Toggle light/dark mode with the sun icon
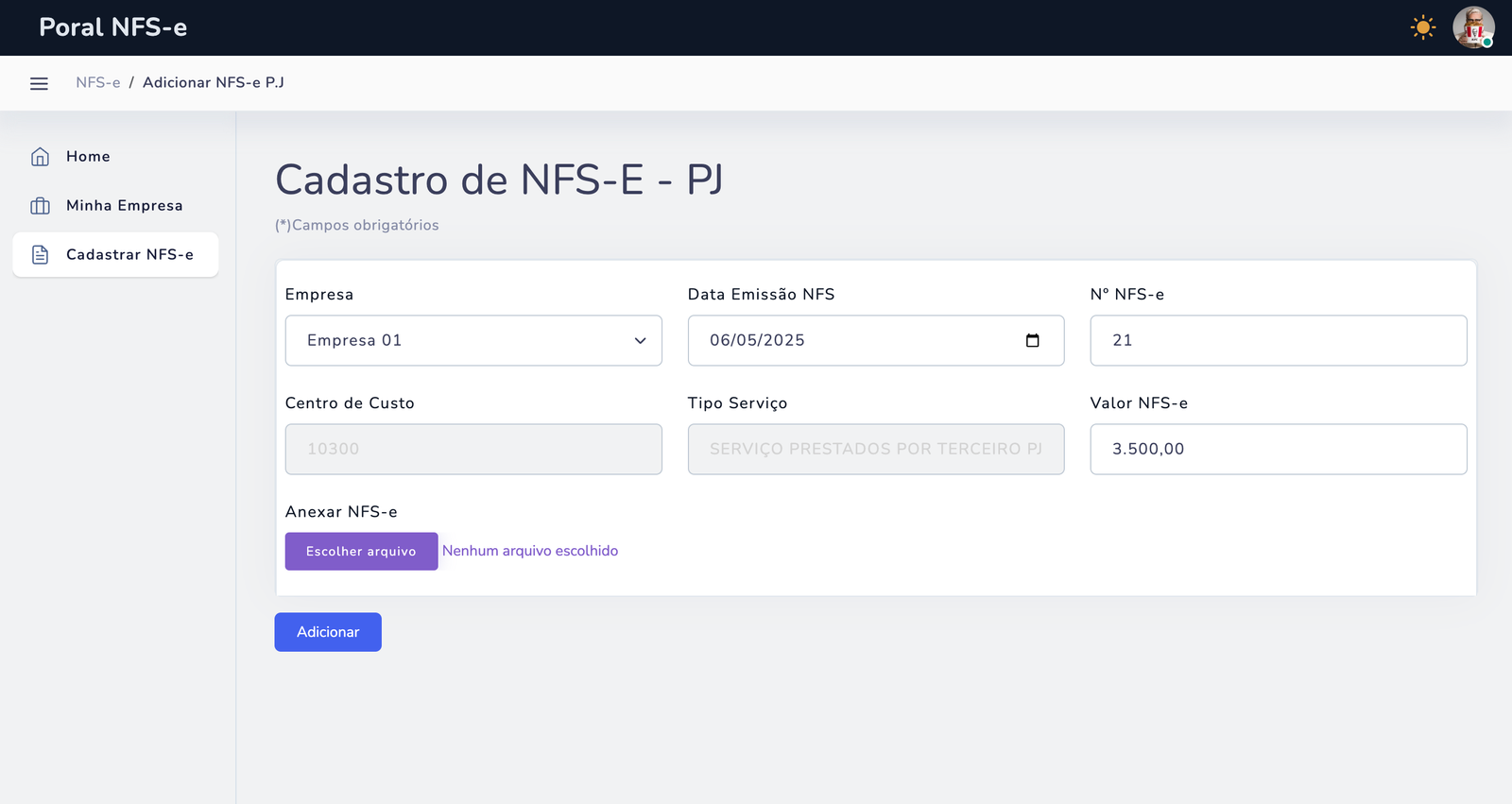Screen dimensions: 1512x804 [x=1422, y=27]
